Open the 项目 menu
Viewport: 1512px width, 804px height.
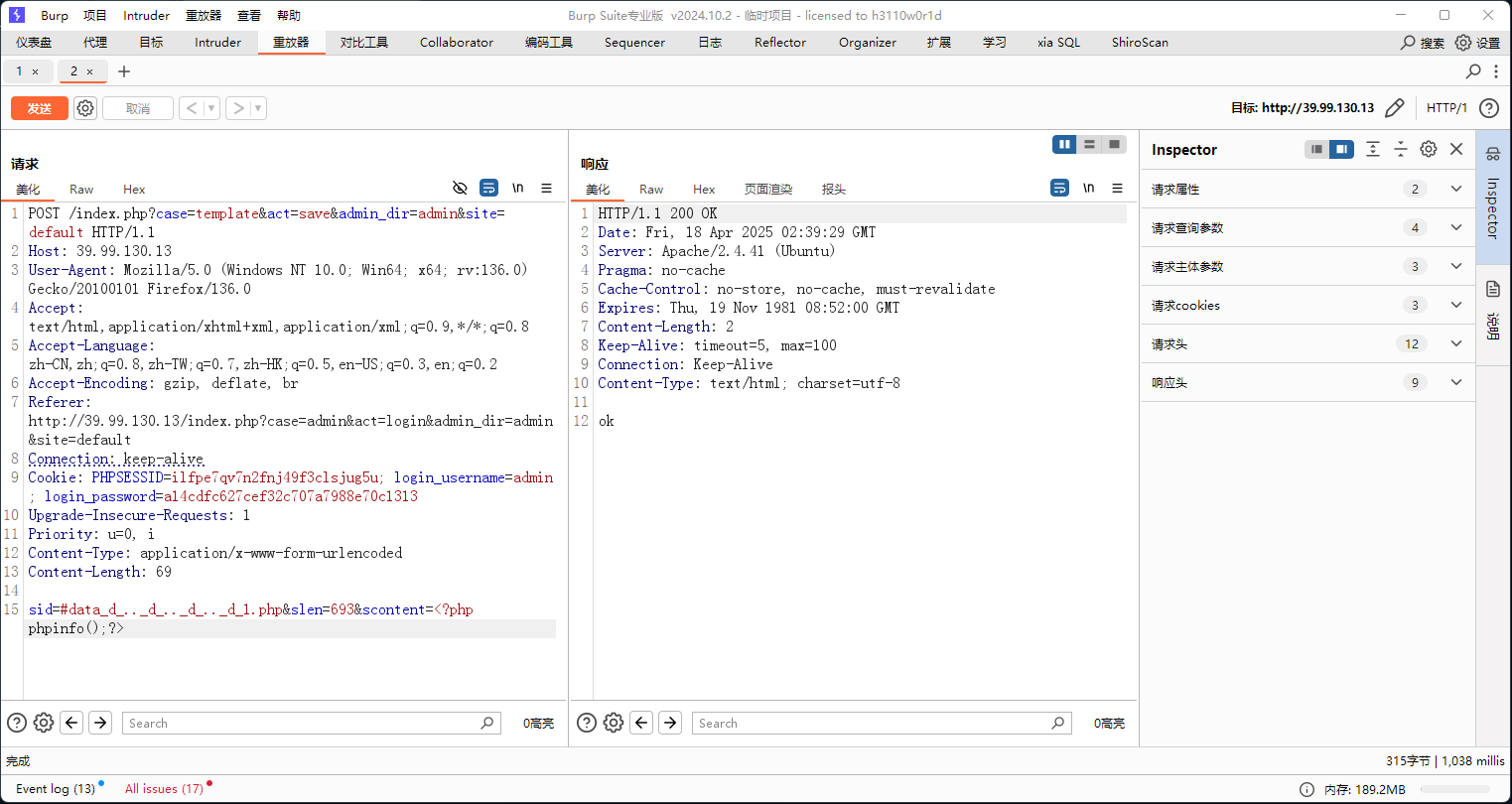point(95,15)
